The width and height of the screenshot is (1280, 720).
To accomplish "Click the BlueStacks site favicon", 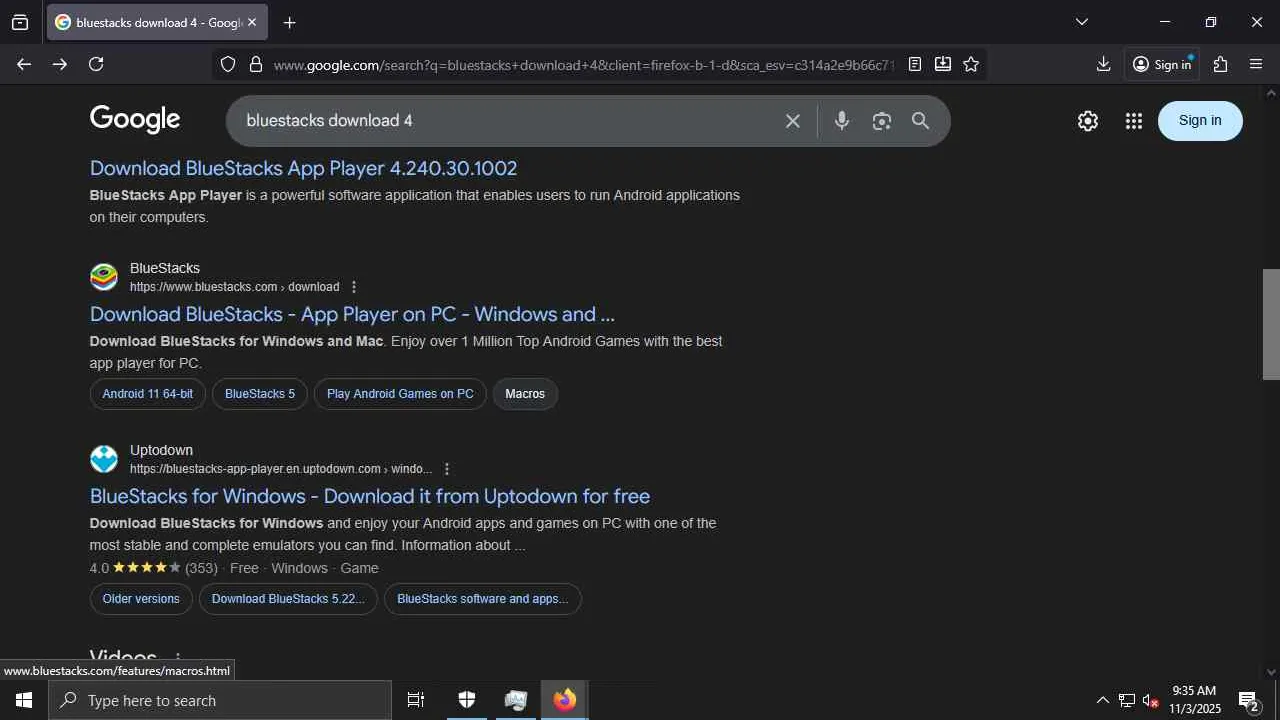I will point(104,277).
